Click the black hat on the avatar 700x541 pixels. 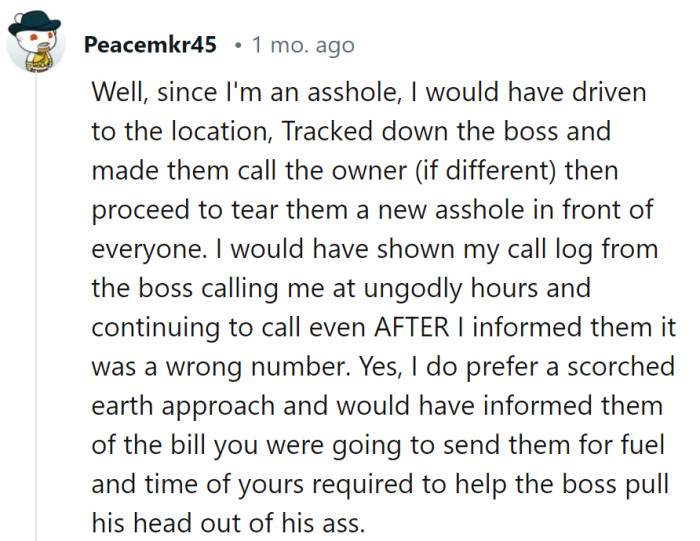tap(34, 23)
